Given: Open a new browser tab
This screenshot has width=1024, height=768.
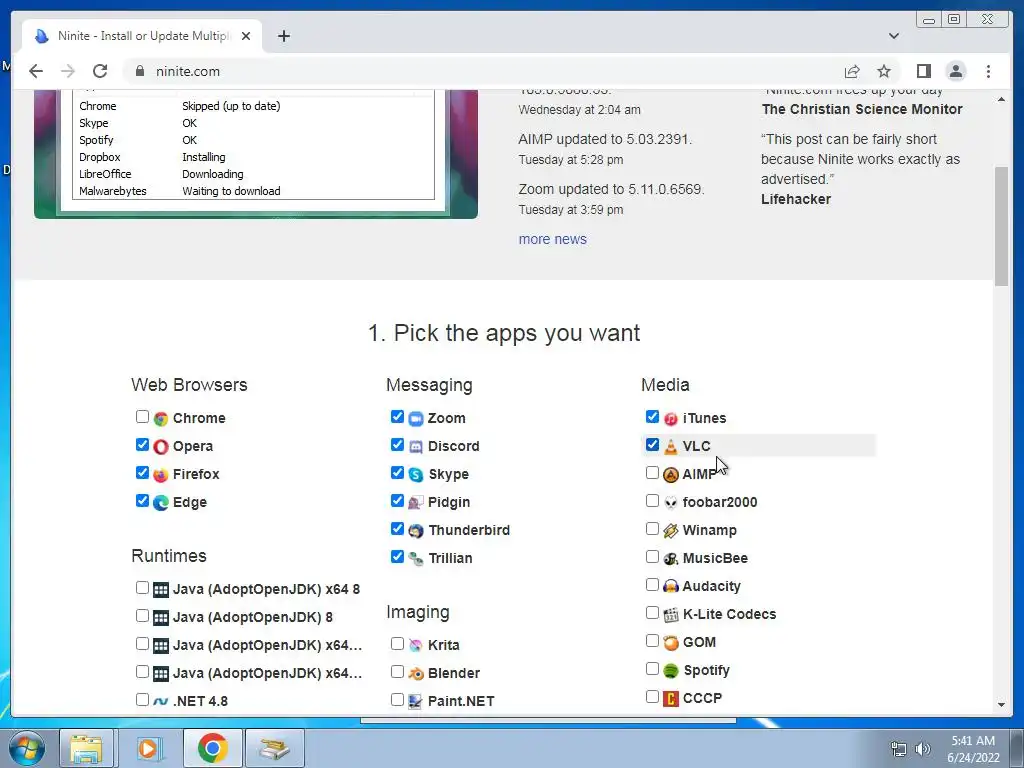Looking at the screenshot, I should click(x=283, y=36).
